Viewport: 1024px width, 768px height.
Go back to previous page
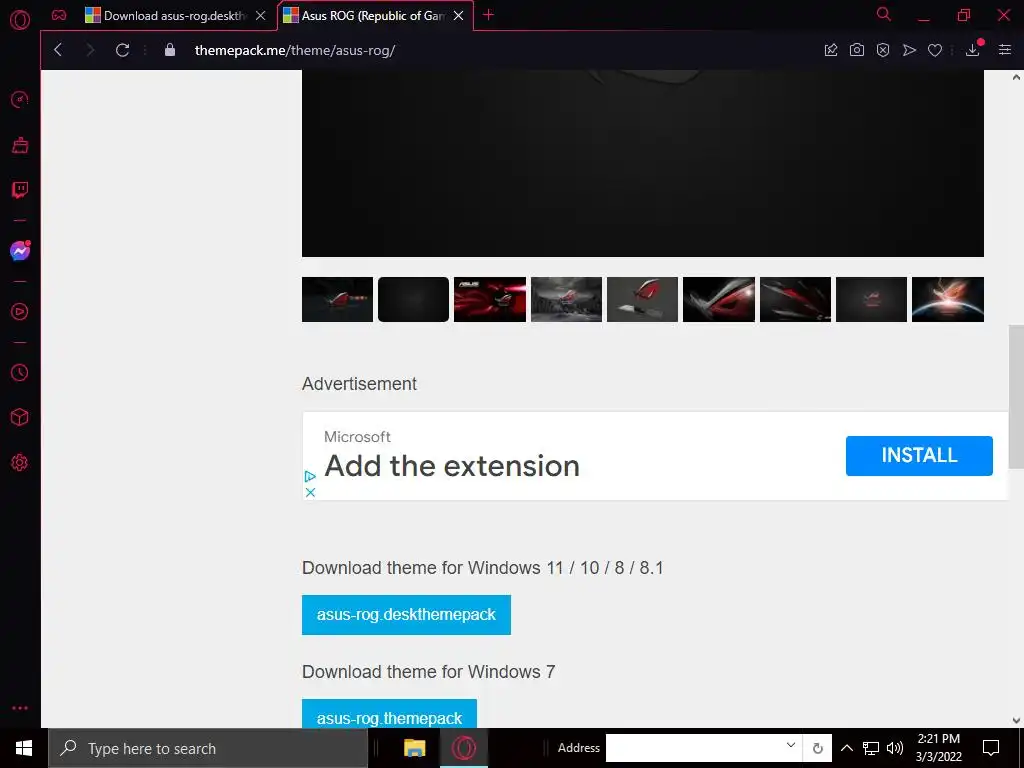(58, 50)
